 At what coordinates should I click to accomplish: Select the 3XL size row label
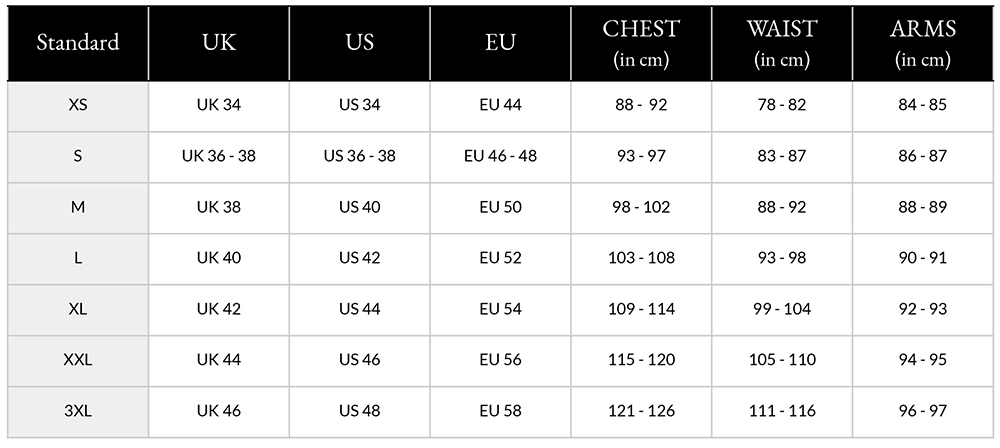click(78, 411)
